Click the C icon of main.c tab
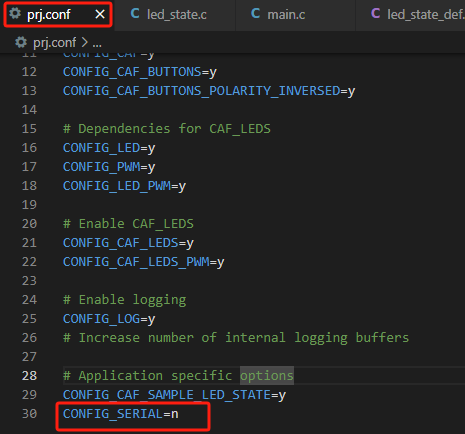This screenshot has height=434, width=465. click(x=255, y=14)
